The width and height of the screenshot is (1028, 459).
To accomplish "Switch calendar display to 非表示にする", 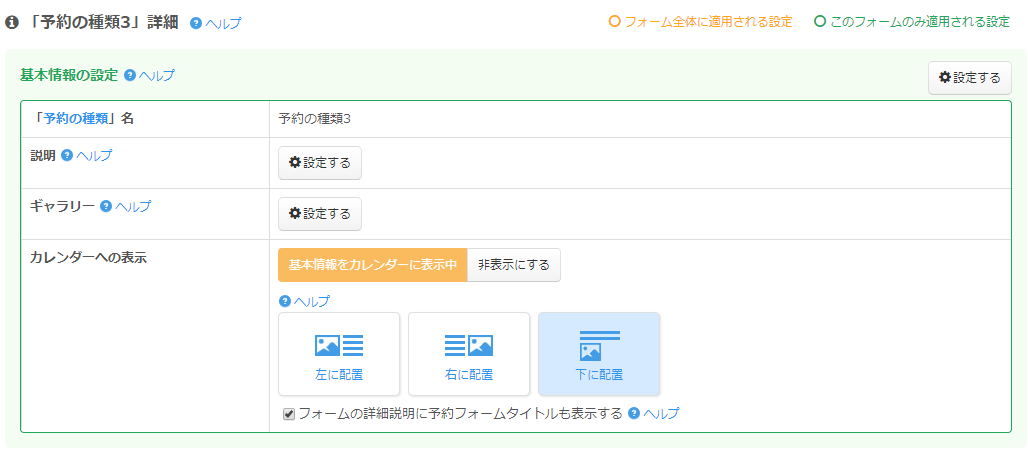I will [x=514, y=265].
